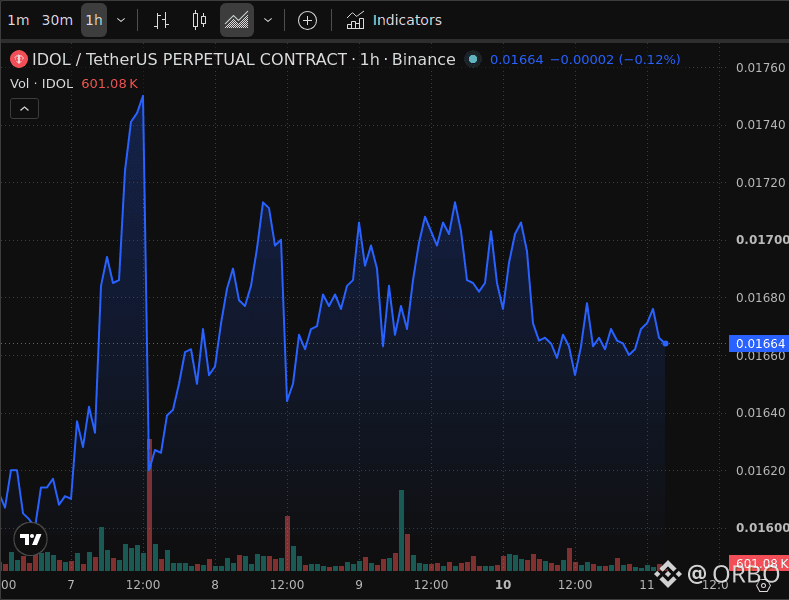This screenshot has height=600, width=789.
Task: Click the IDOL / TetherUS PERPETUAL CONTRACT title
Action: click(x=190, y=59)
